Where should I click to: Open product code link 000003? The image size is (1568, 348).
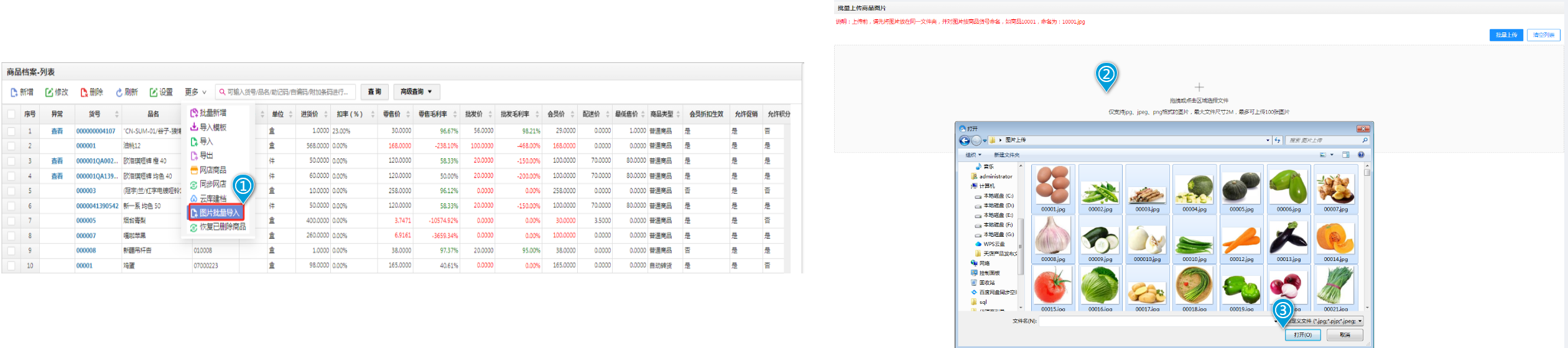pos(86,191)
